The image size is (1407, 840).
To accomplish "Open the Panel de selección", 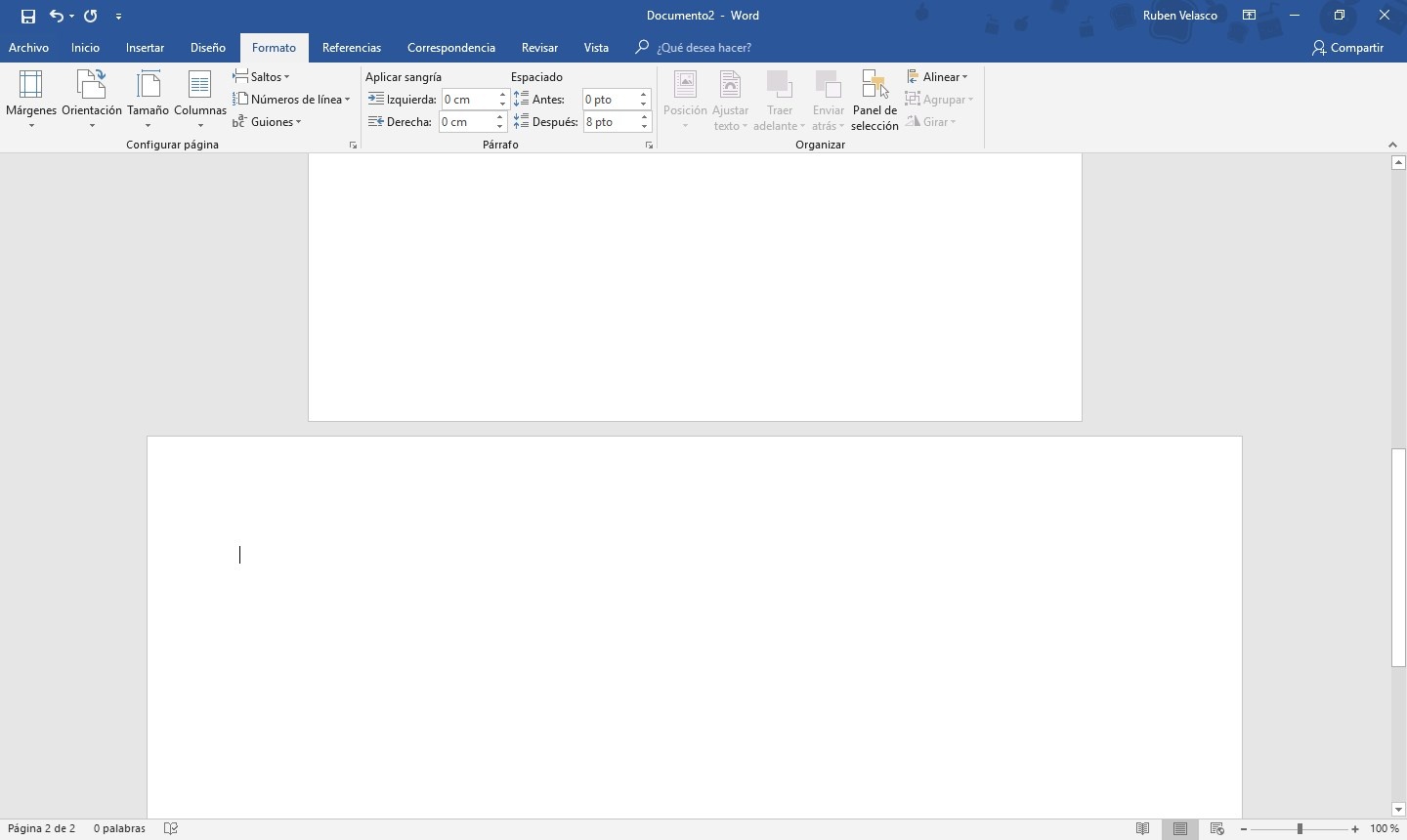I will coord(874,99).
